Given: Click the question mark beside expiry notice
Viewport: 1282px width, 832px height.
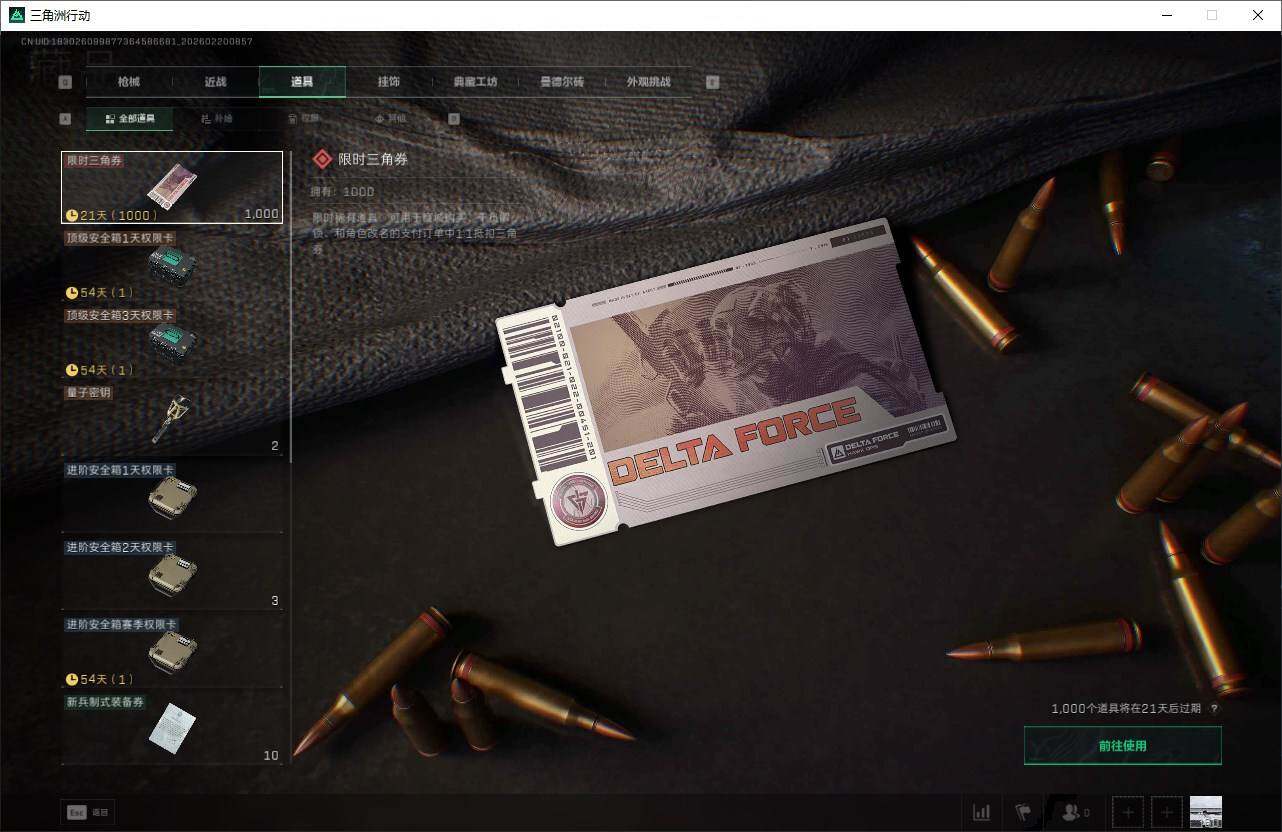Looking at the screenshot, I should (1214, 709).
